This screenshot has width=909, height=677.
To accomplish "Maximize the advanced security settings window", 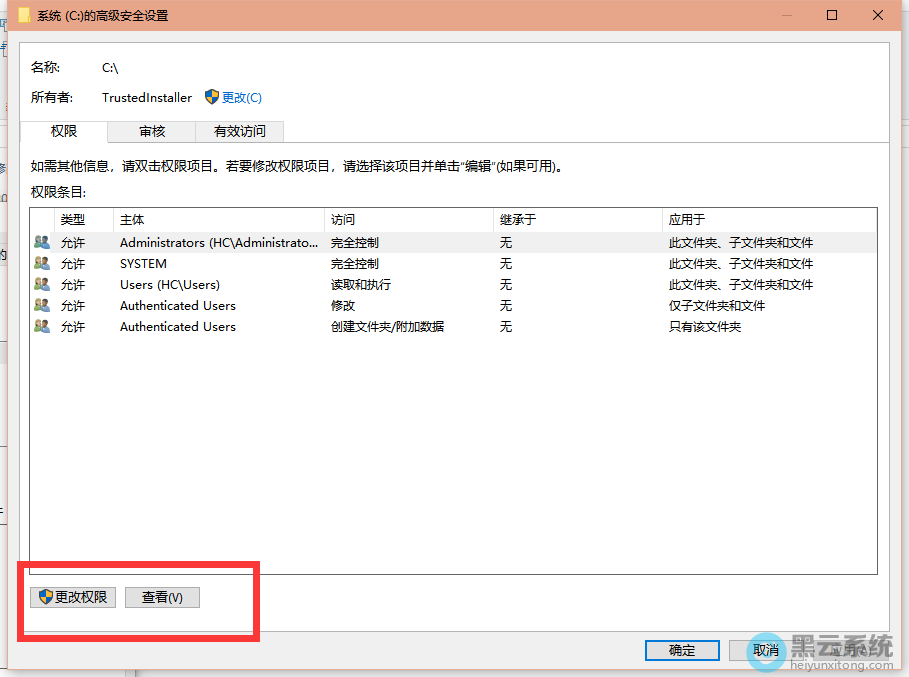I will point(832,15).
